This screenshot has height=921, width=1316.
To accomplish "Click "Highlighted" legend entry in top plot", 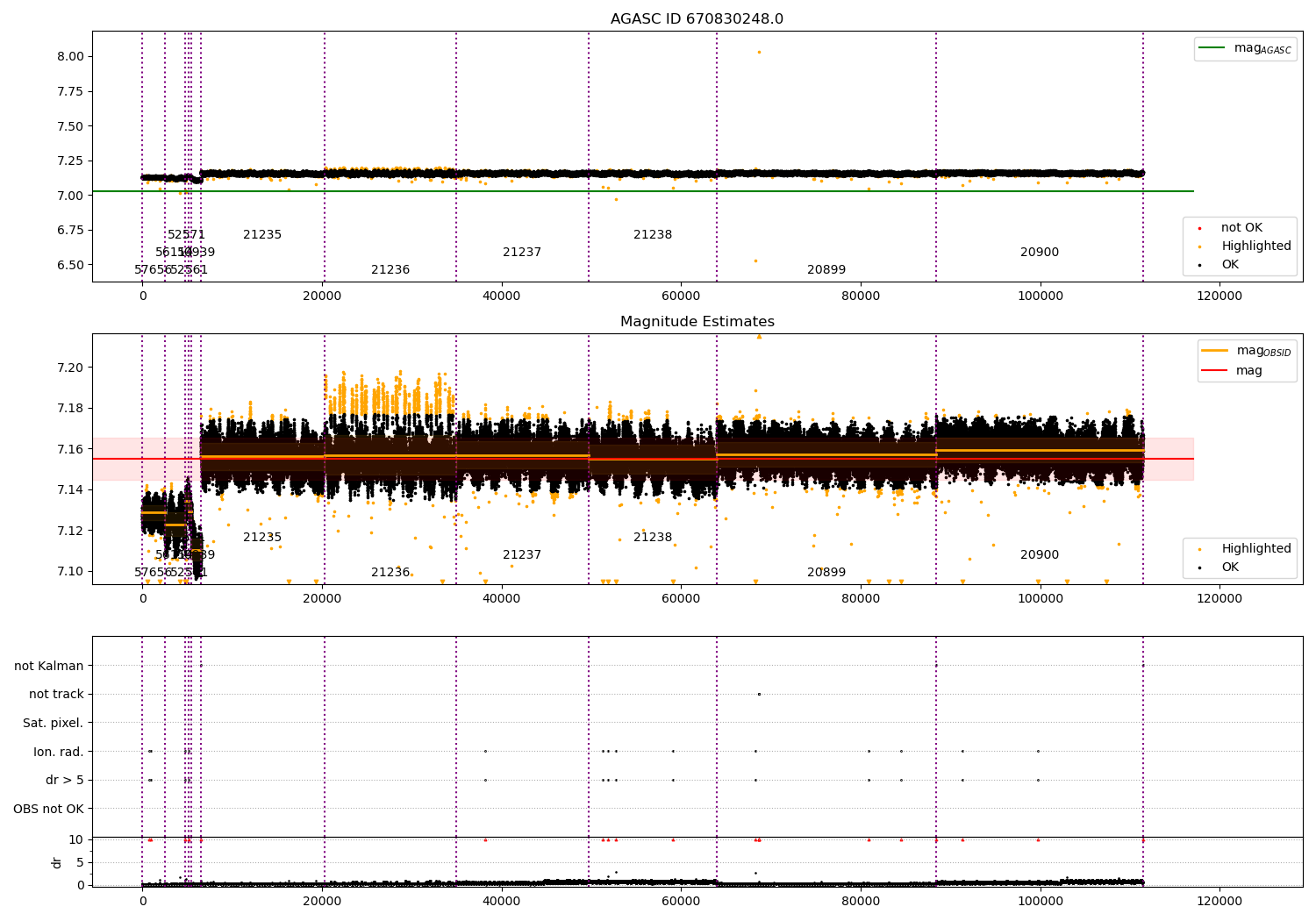I will [x=1246, y=246].
